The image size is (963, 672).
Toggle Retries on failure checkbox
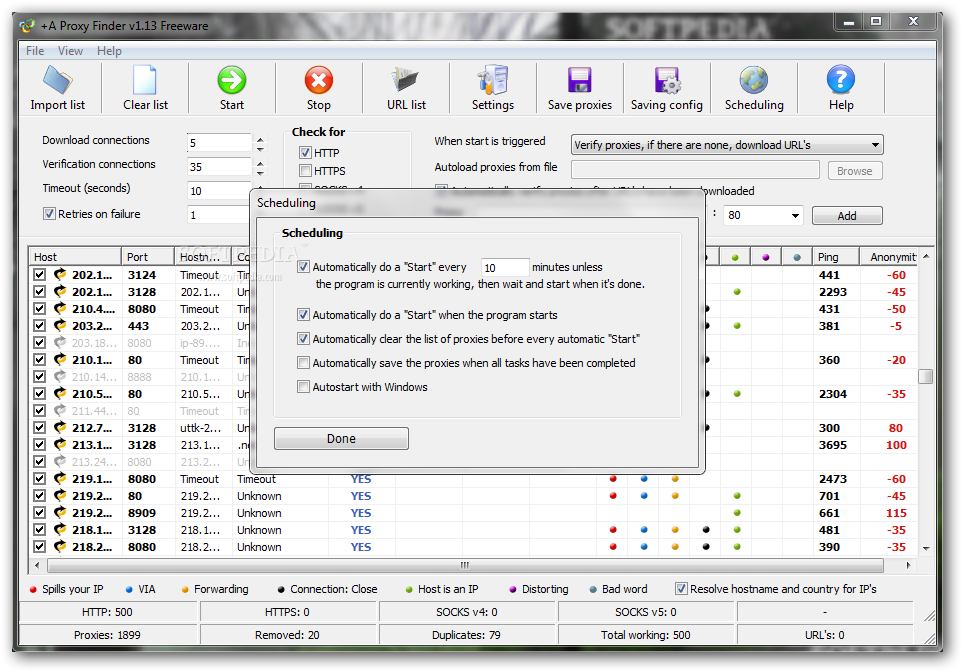(x=49, y=214)
